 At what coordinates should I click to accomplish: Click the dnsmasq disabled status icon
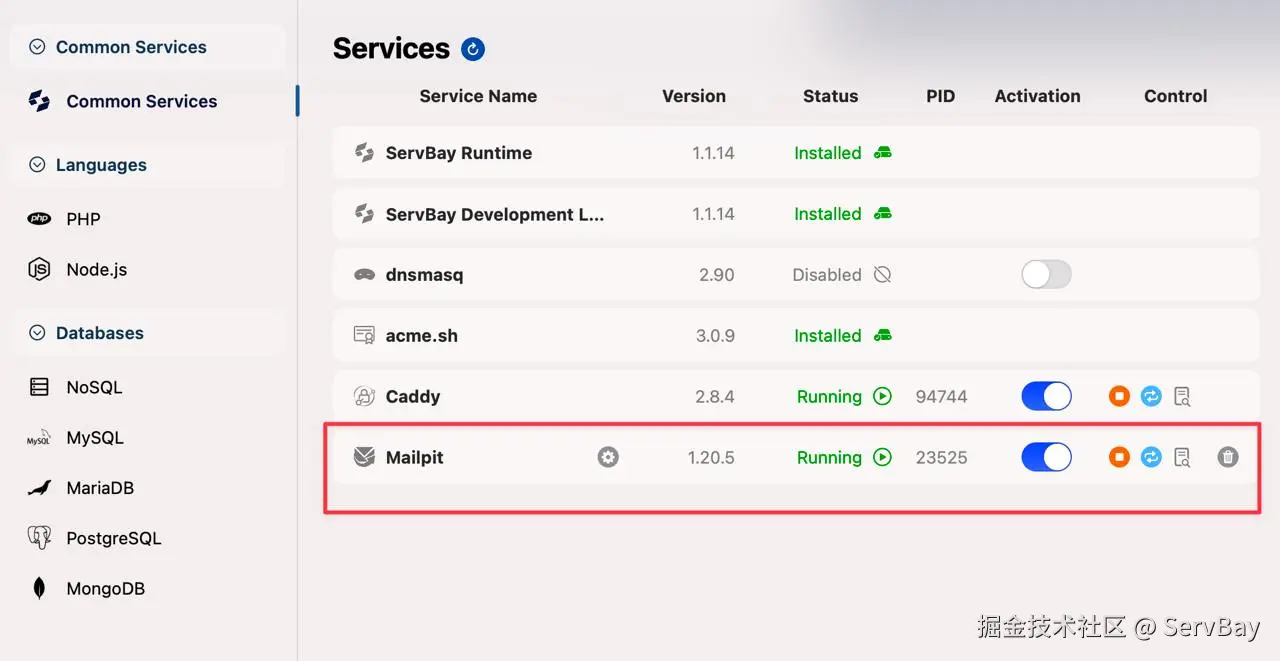tap(882, 274)
